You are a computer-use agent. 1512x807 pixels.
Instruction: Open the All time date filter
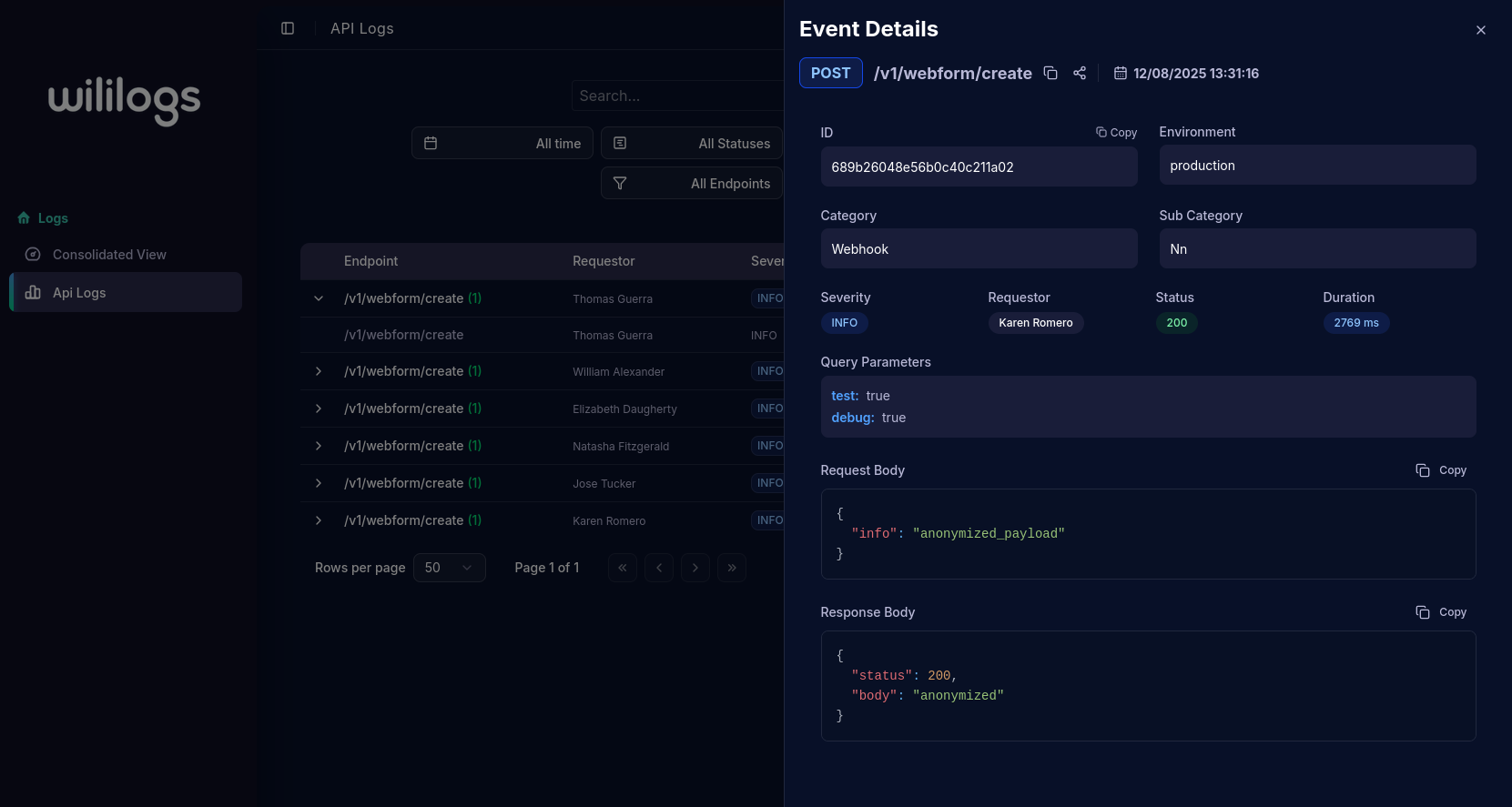pyautogui.click(x=502, y=144)
